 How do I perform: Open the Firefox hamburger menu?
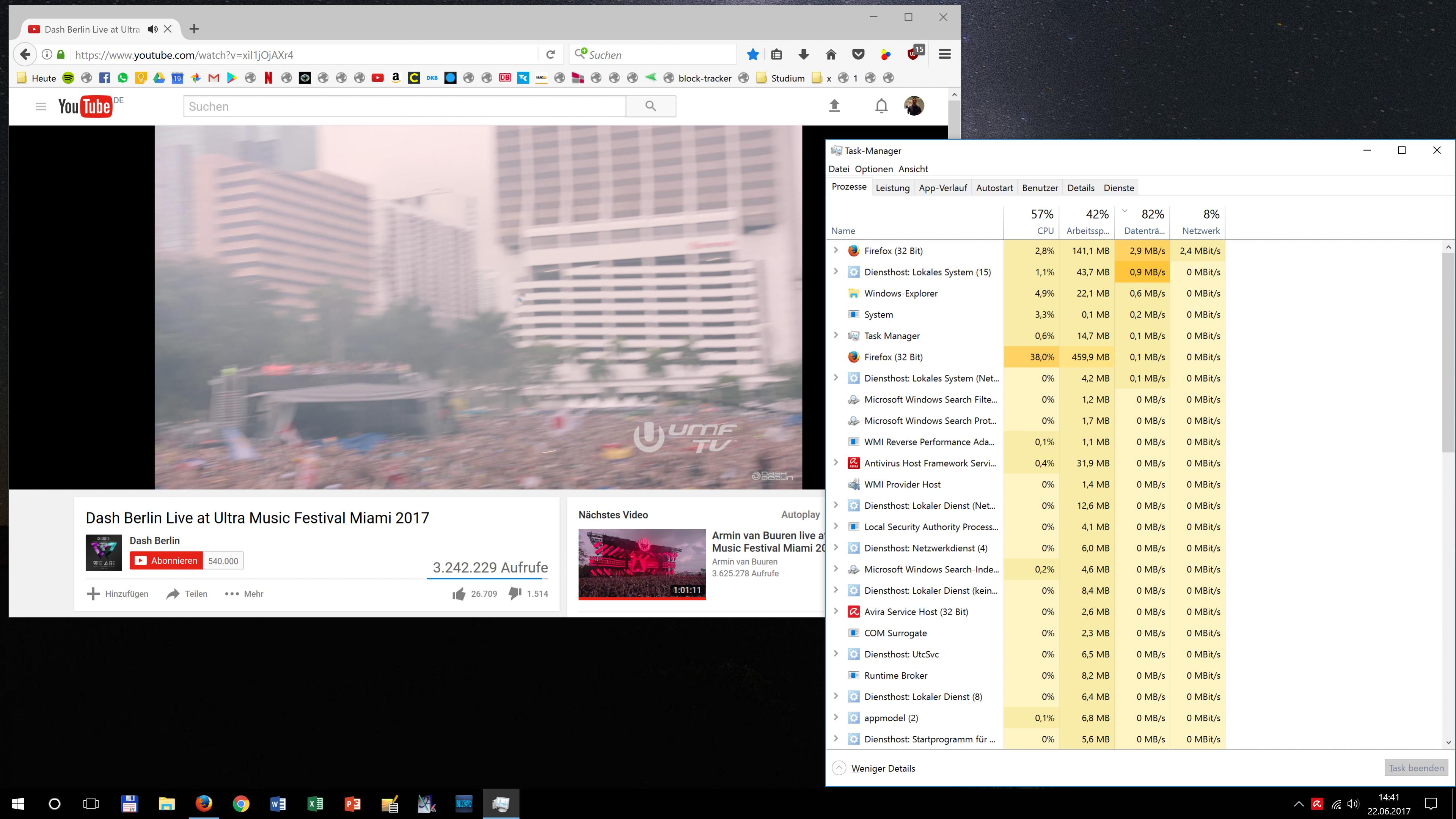pos(944,54)
